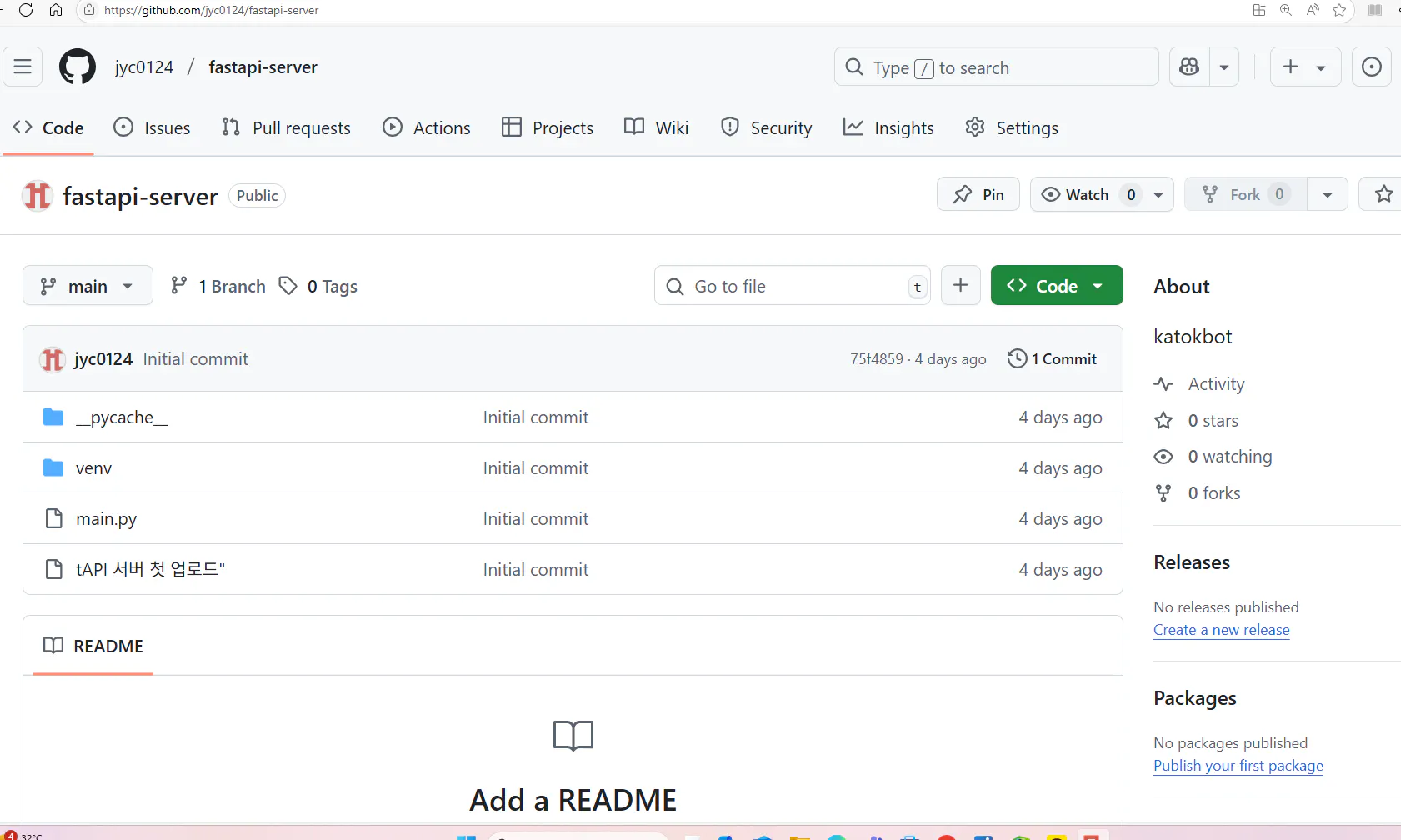Open the commit history clock icon
The height and width of the screenshot is (840, 1401).
coord(1017,358)
